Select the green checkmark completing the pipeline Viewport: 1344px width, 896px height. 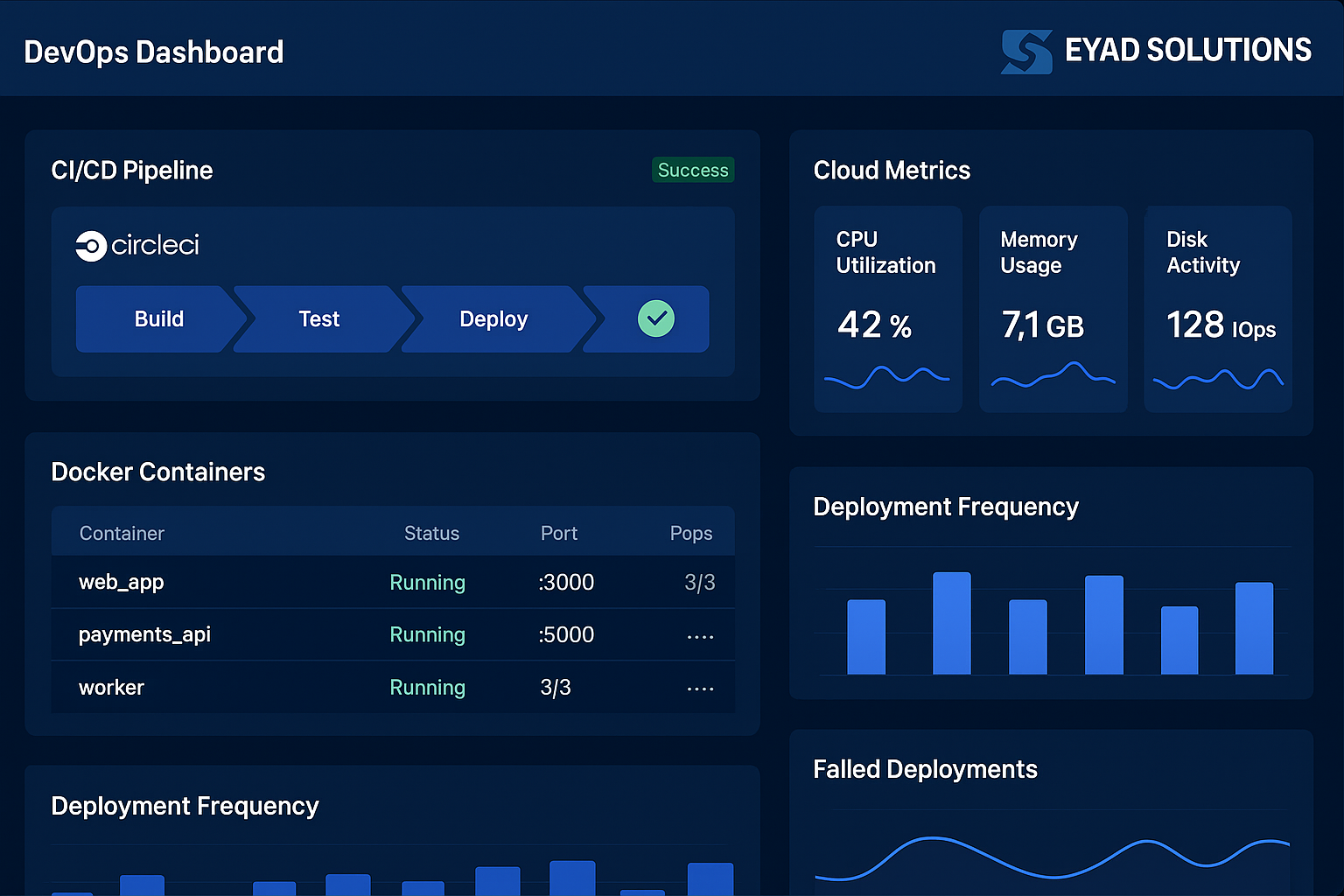pyautogui.click(x=657, y=318)
